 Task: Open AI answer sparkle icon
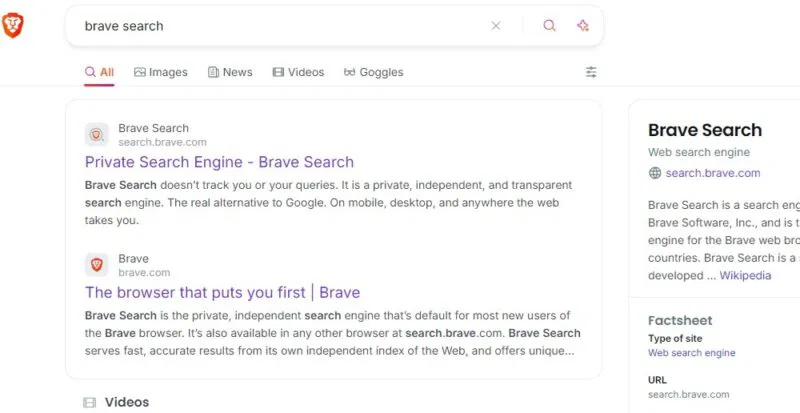583,26
